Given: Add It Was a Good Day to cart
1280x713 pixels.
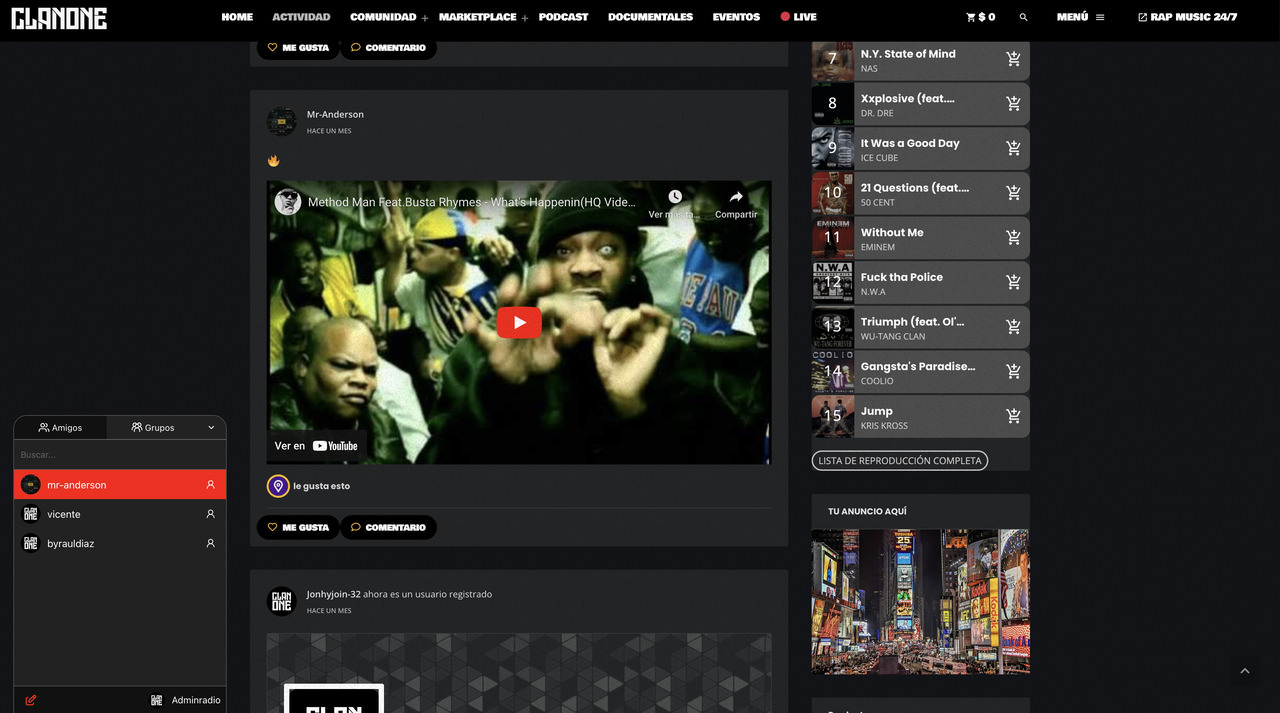Looking at the screenshot, I should click(1013, 148).
